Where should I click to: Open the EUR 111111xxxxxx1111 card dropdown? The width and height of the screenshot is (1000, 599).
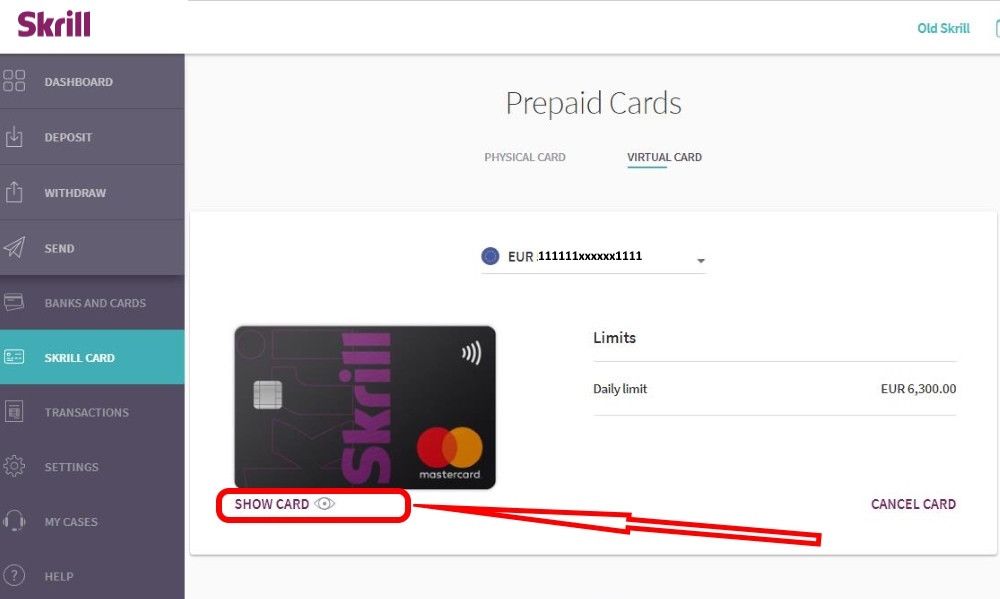click(593, 256)
